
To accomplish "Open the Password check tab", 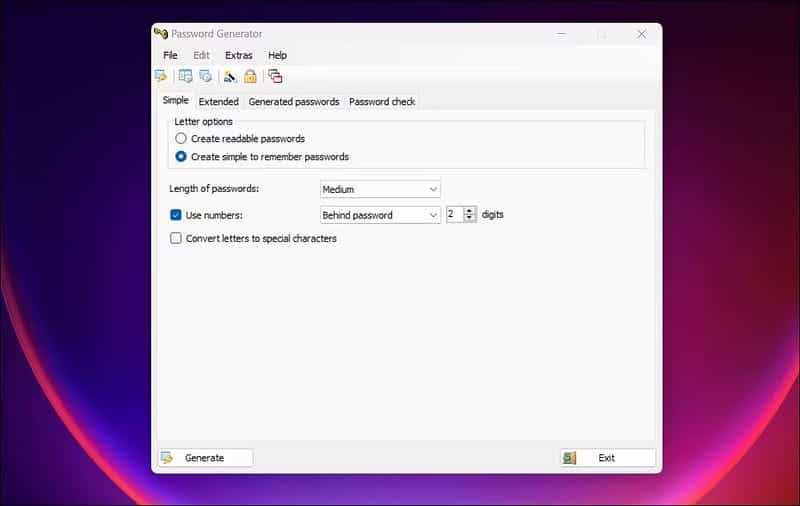I will [382, 102].
